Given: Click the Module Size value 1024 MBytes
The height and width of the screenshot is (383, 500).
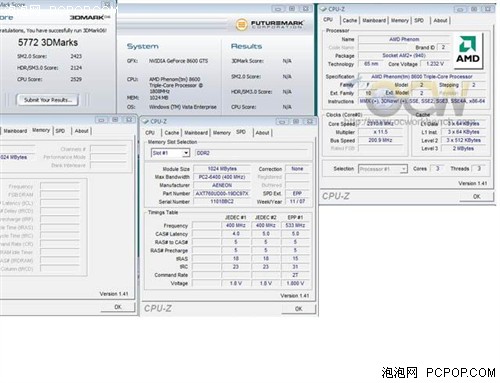Looking at the screenshot, I should 222,169.
